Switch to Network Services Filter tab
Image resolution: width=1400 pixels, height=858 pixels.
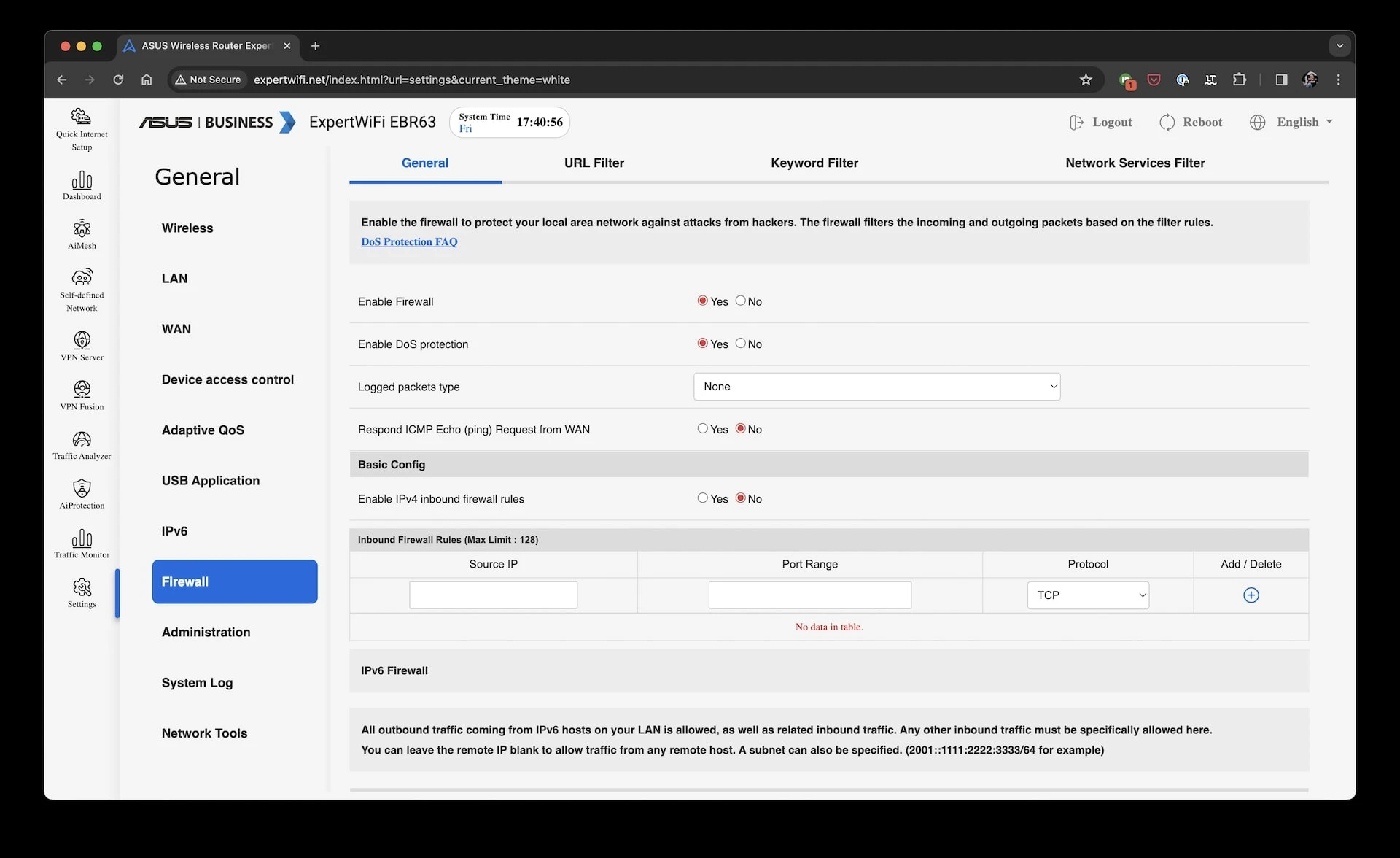1135,163
